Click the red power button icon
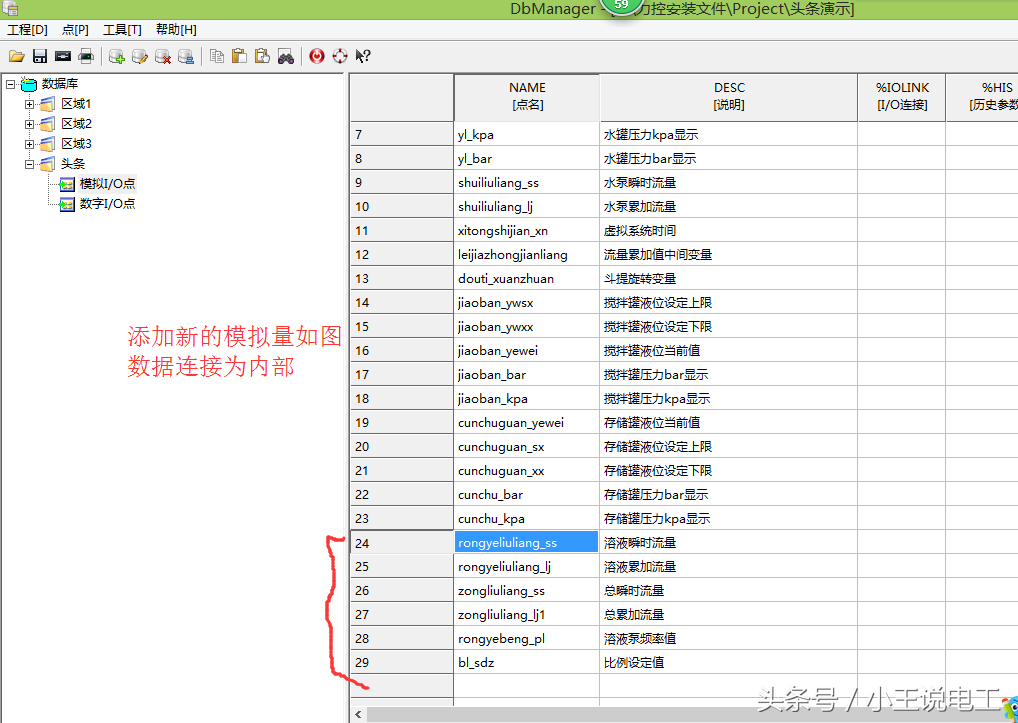Viewport: 1018px width, 723px height. pos(317,56)
